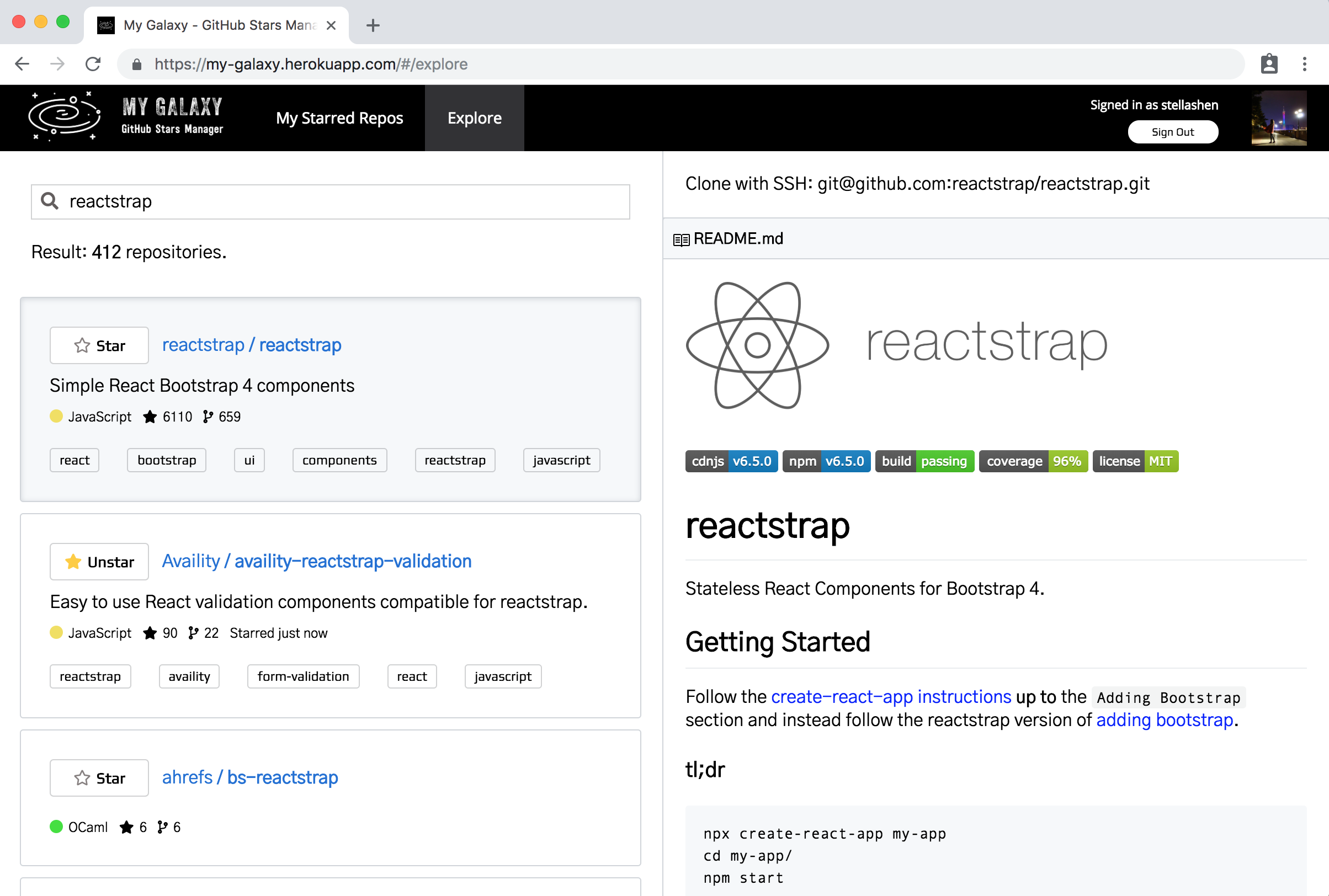Image resolution: width=1329 pixels, height=896 pixels.
Task: Click the 'Result: 412 repositories.' text
Action: pos(129,252)
